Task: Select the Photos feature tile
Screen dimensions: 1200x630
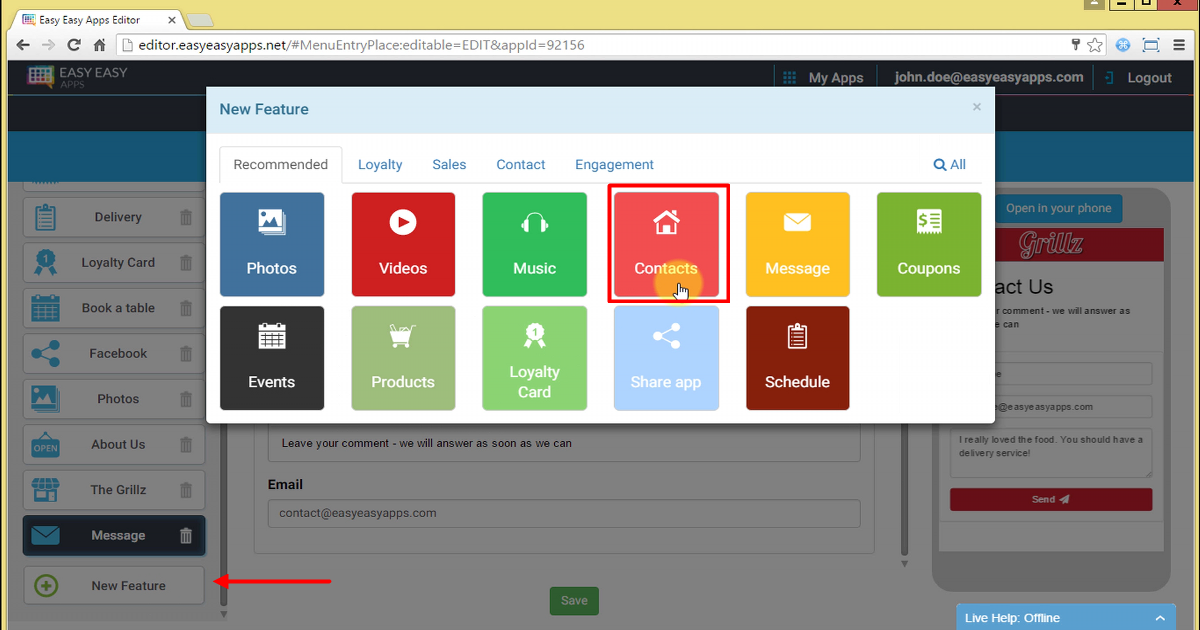Action: pyautogui.click(x=272, y=245)
